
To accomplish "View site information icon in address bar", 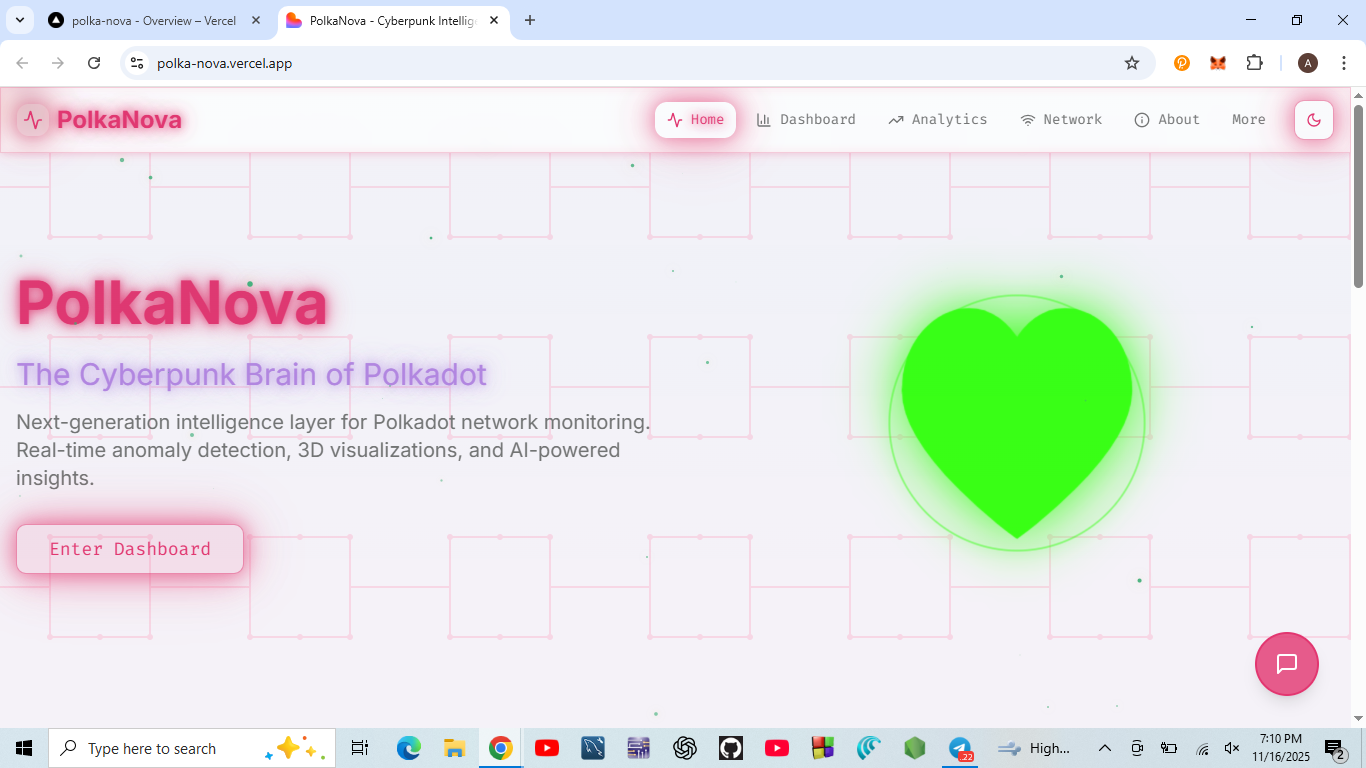I will click(x=138, y=63).
